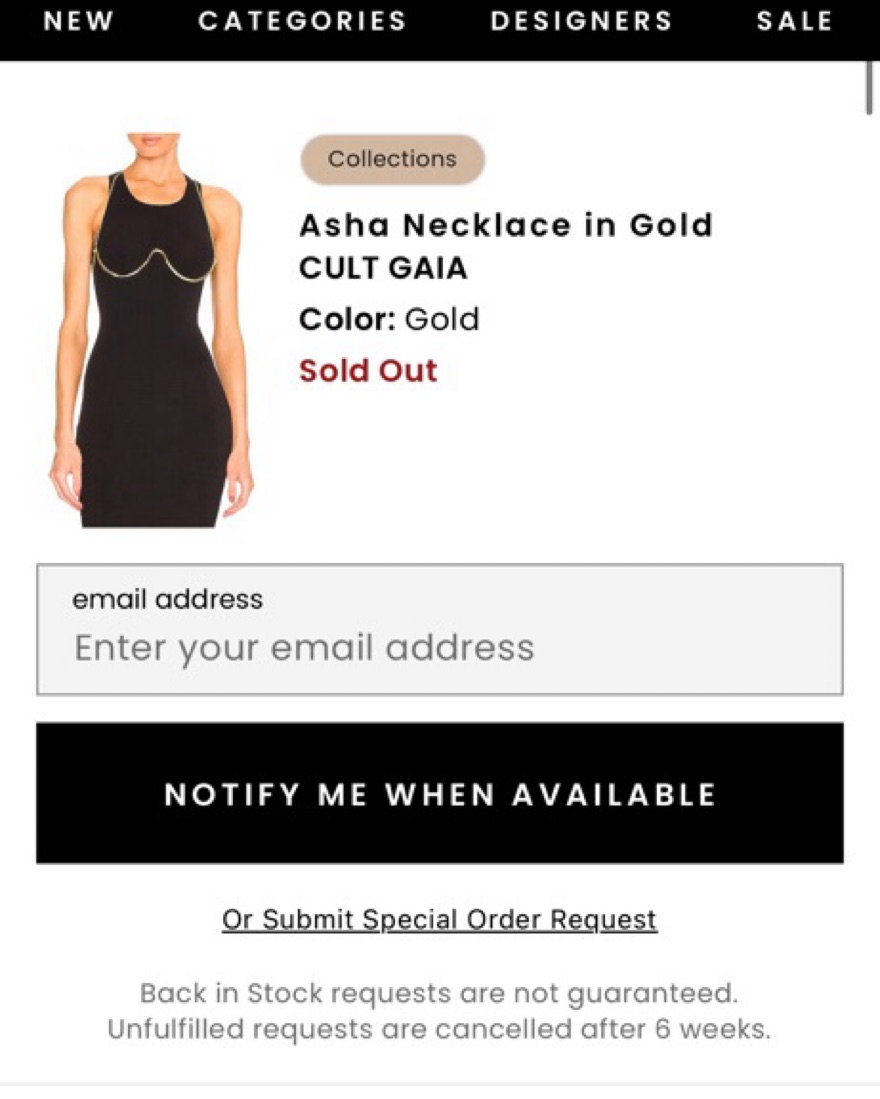Click the Collections pill tag
880x1099 pixels.
392,159
